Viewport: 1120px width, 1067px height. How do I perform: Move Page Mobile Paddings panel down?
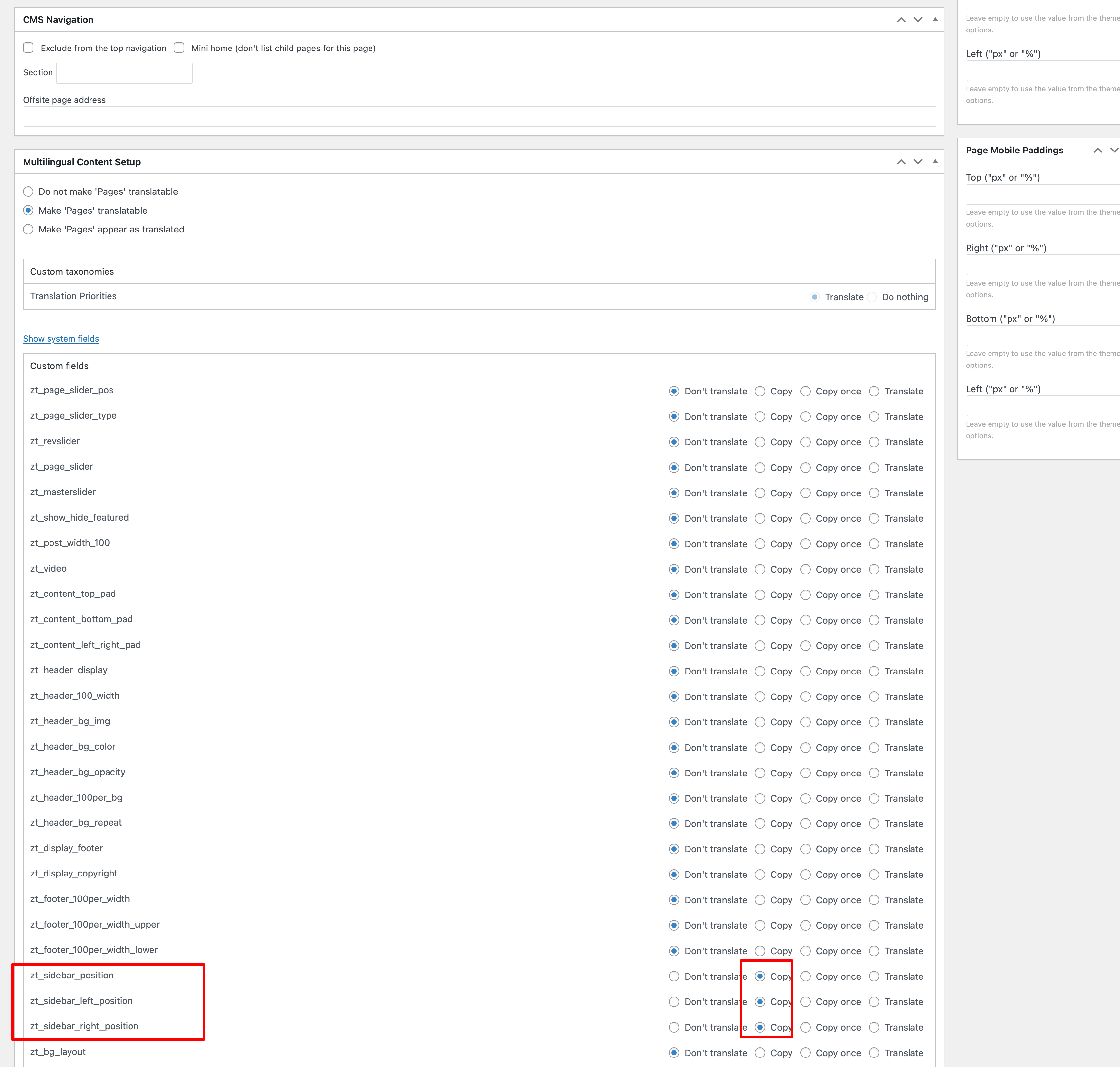[x=1114, y=151]
